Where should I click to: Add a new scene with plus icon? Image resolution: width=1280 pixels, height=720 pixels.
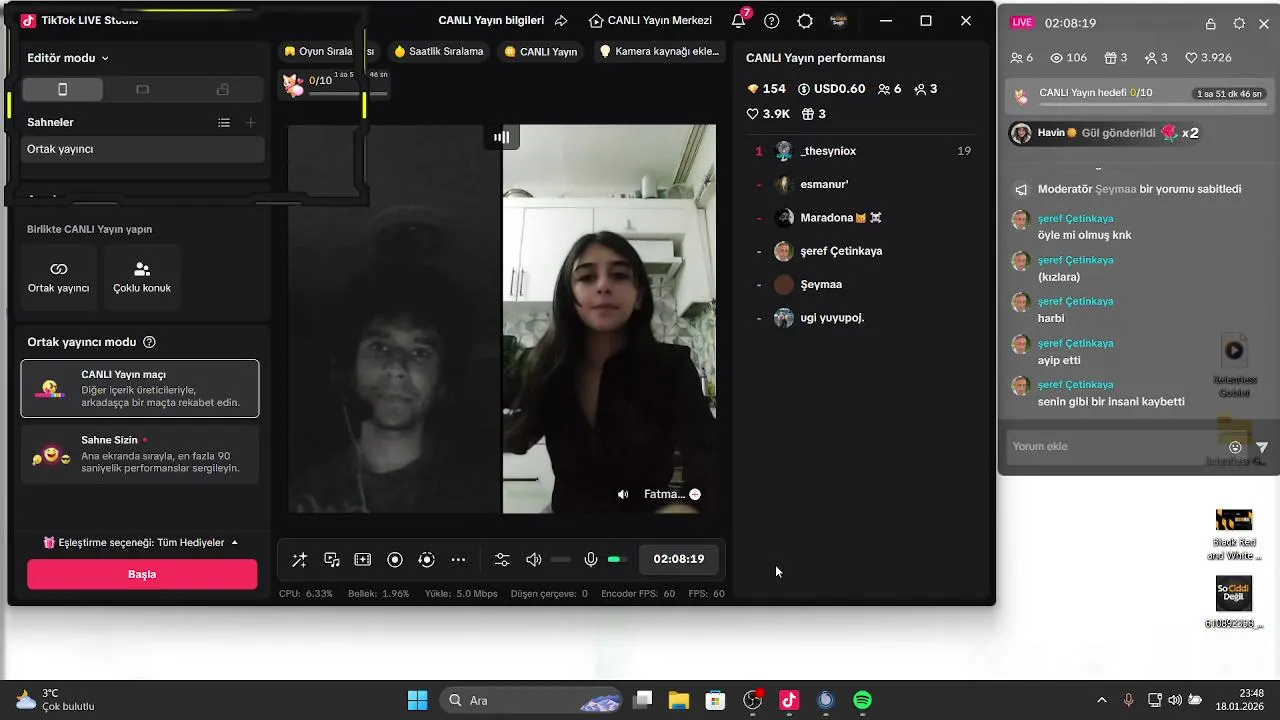click(251, 122)
